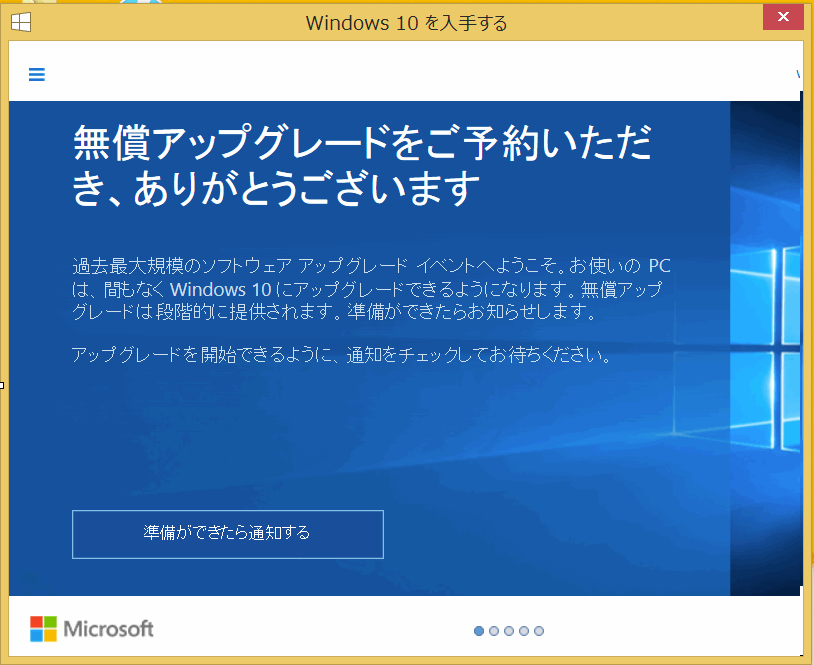Click the Windows 10 を入手する title bar text
The image size is (814, 665).
[406, 22]
